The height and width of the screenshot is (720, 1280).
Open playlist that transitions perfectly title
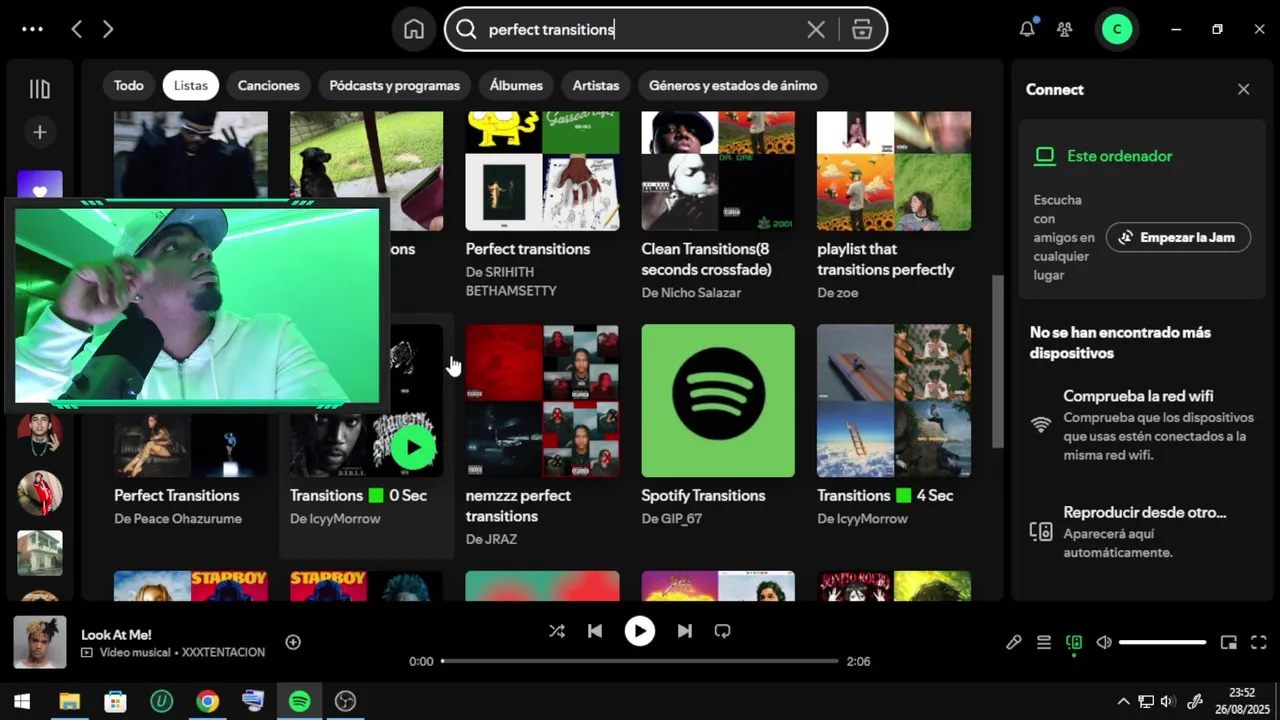(x=885, y=259)
